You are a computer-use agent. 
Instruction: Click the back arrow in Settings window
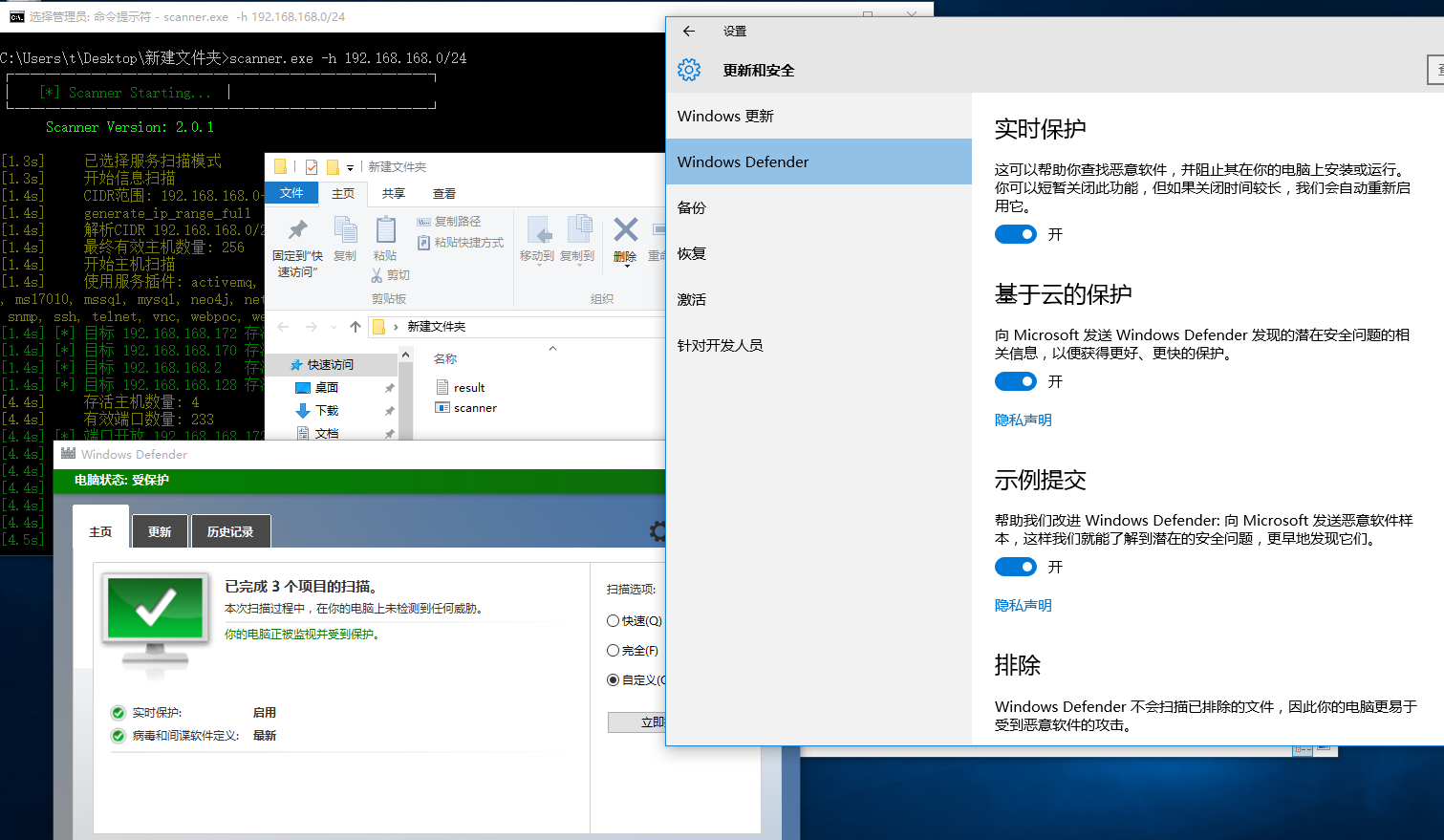point(688,31)
